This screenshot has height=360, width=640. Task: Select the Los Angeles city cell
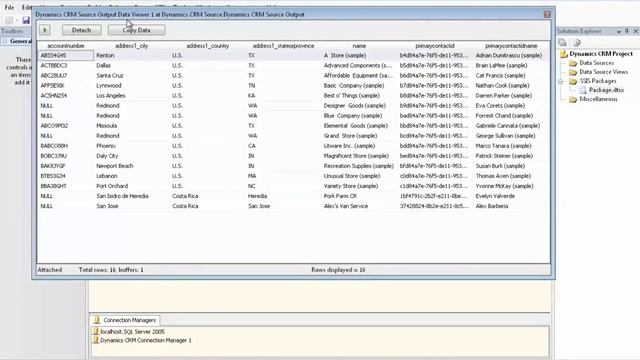click(x=131, y=96)
